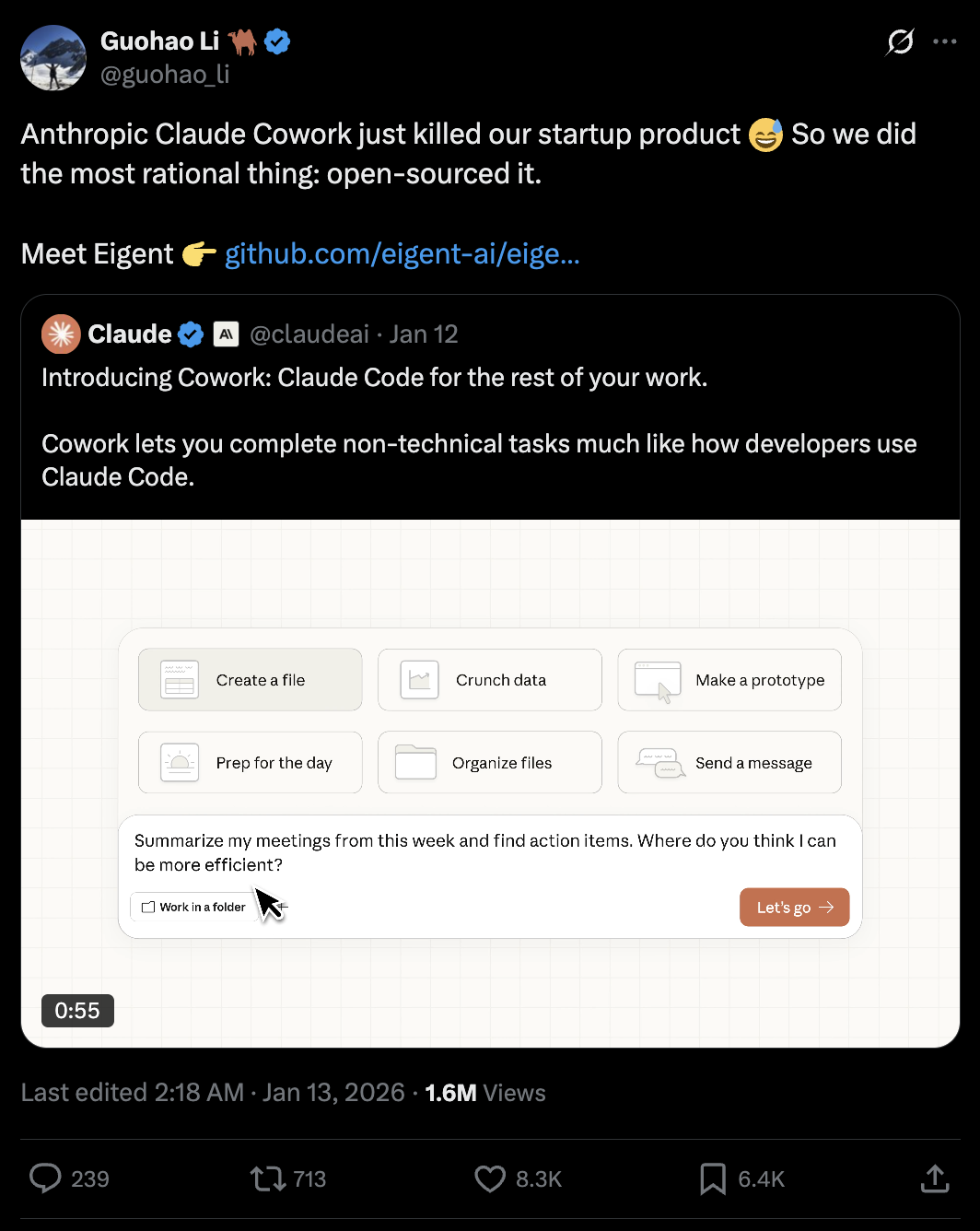Open the three-dot more options menu
Viewport: 980px width, 1231px height.
click(x=944, y=41)
